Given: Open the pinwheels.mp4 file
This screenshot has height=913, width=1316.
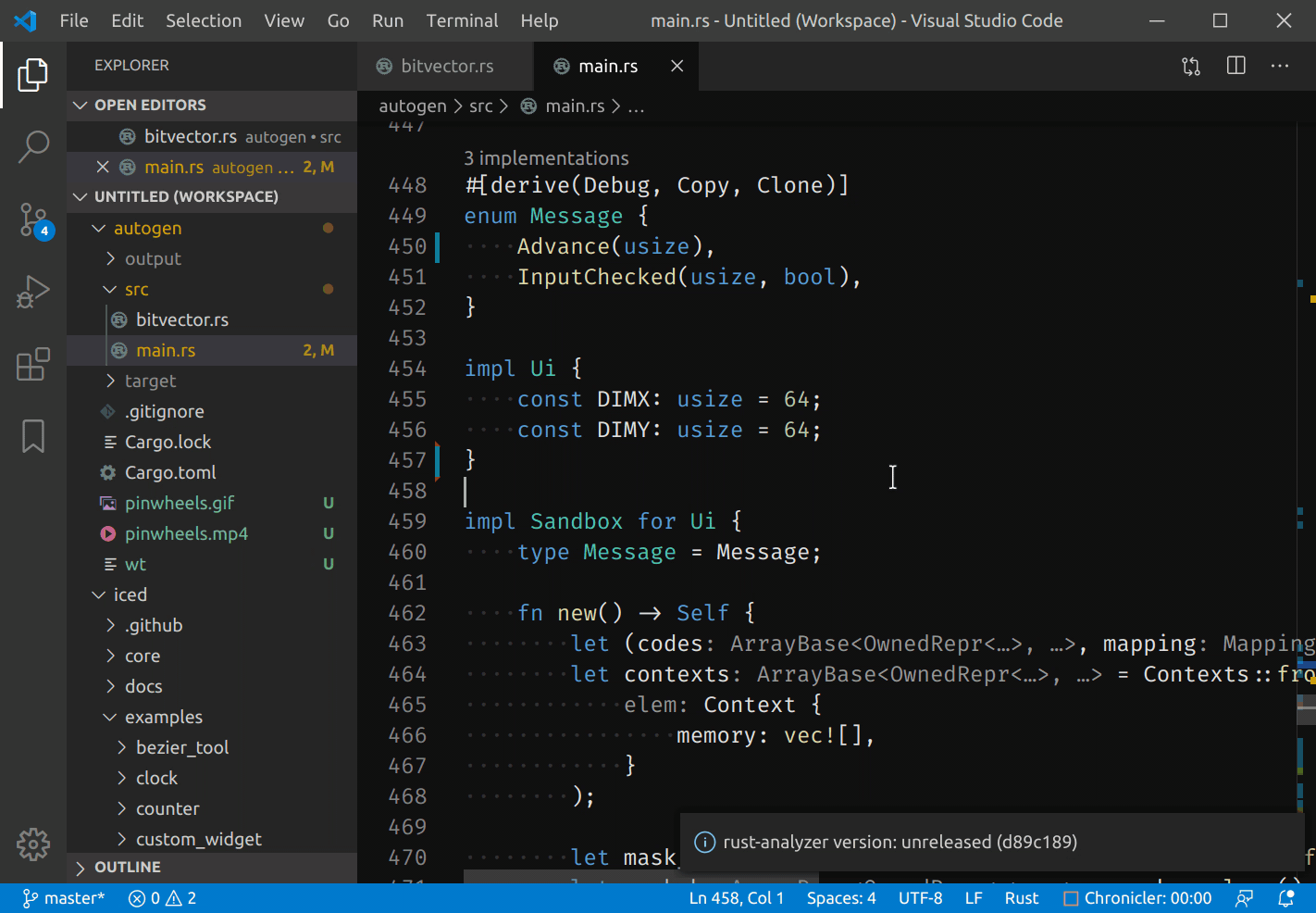Looking at the screenshot, I should (212, 533).
